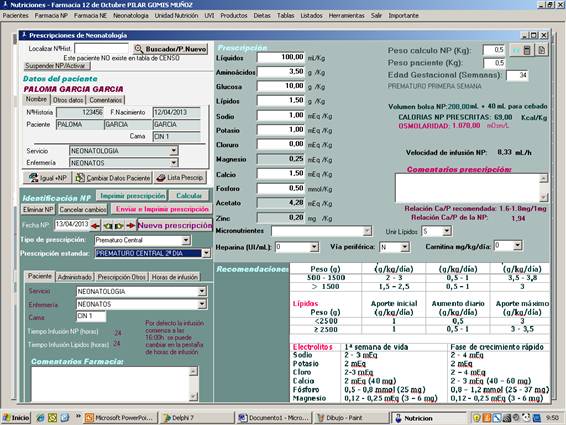Expand the upper Enfermería NEONATOS combo box
Image resolution: width=566 pixels, height=425 pixels.
point(174,163)
